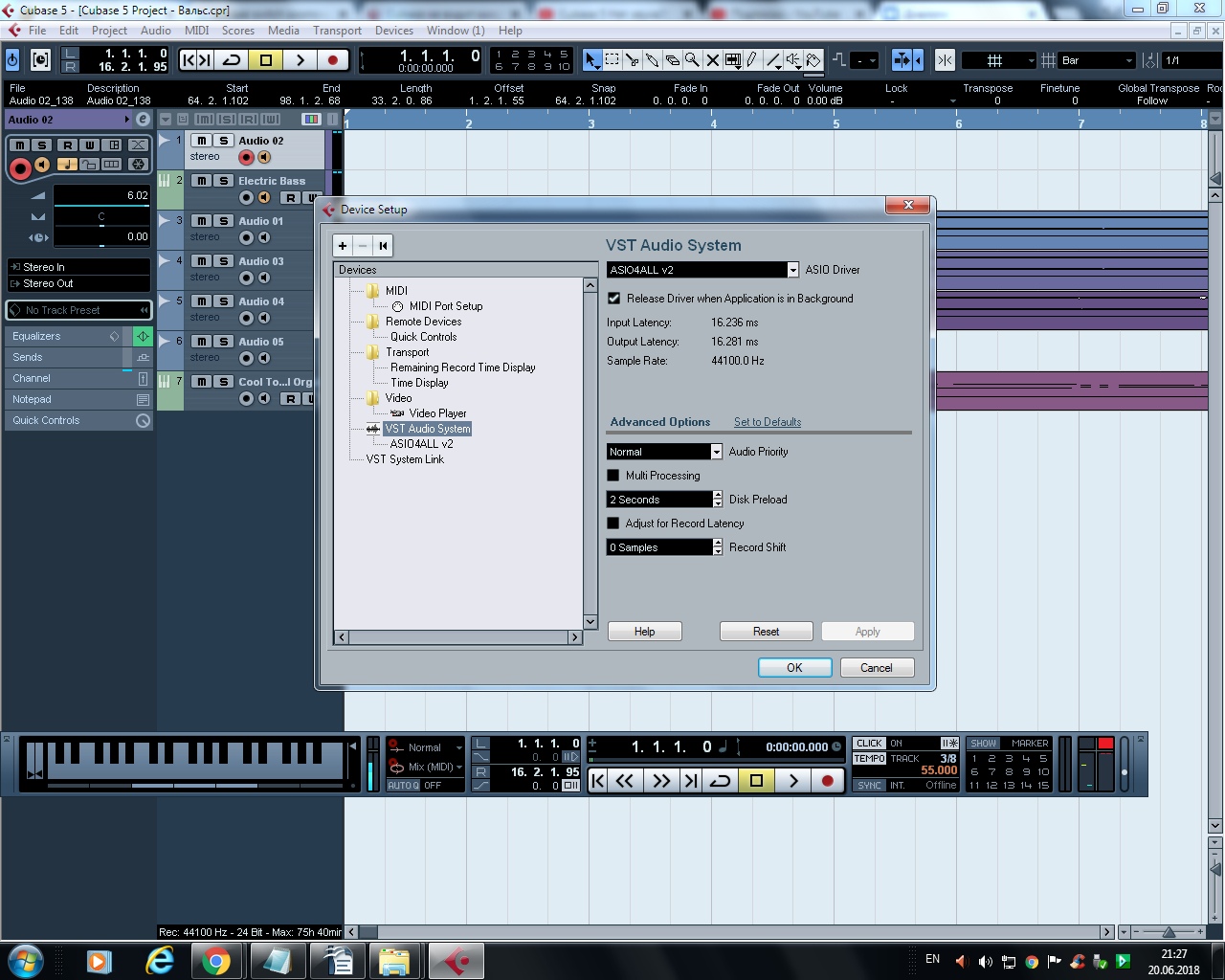Select the Play speaker tool

tap(792, 59)
